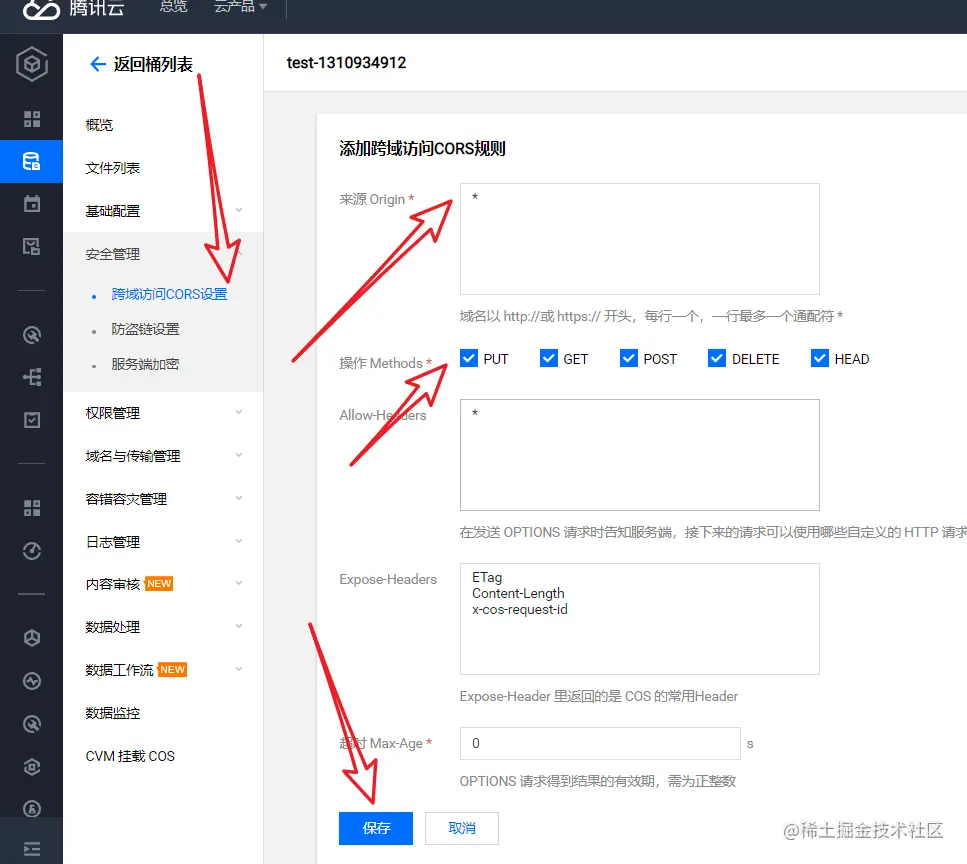Open the 文件列表 menu item
Viewport: 967px width, 864px height.
[113, 168]
